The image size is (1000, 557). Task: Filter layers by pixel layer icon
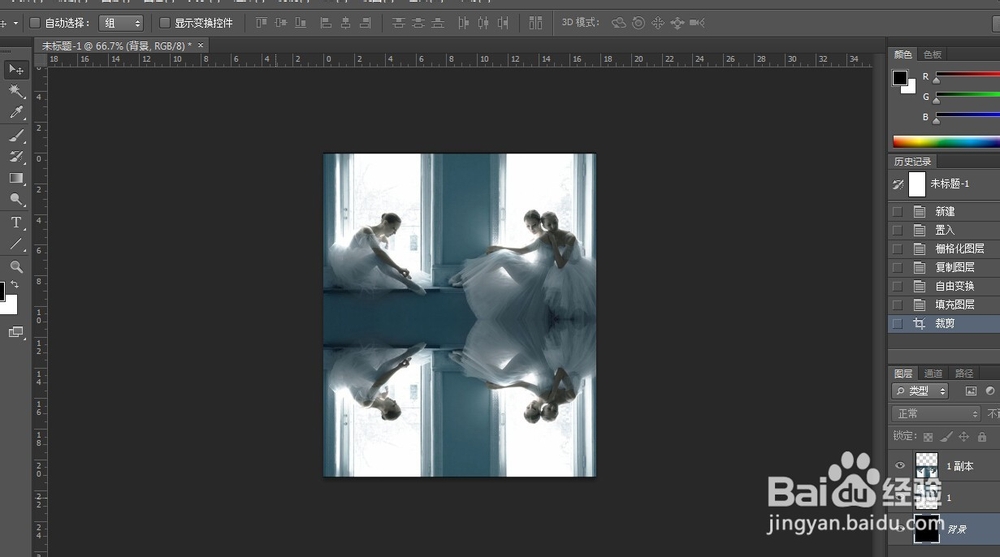(971, 391)
